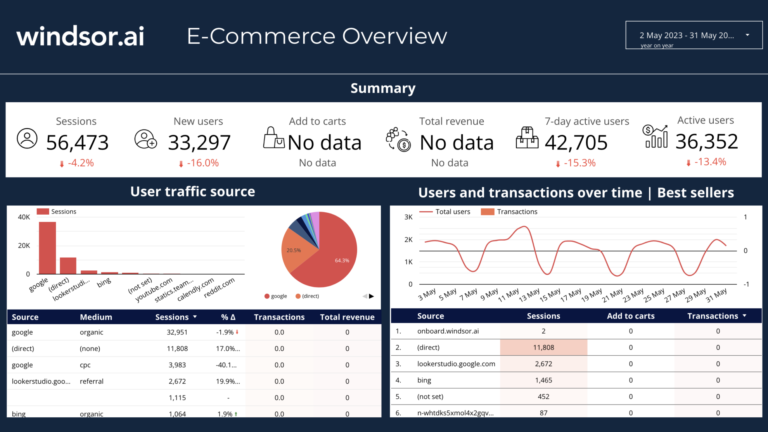Select the cpc medium cell
This screenshot has height=432, width=768.
[85, 365]
